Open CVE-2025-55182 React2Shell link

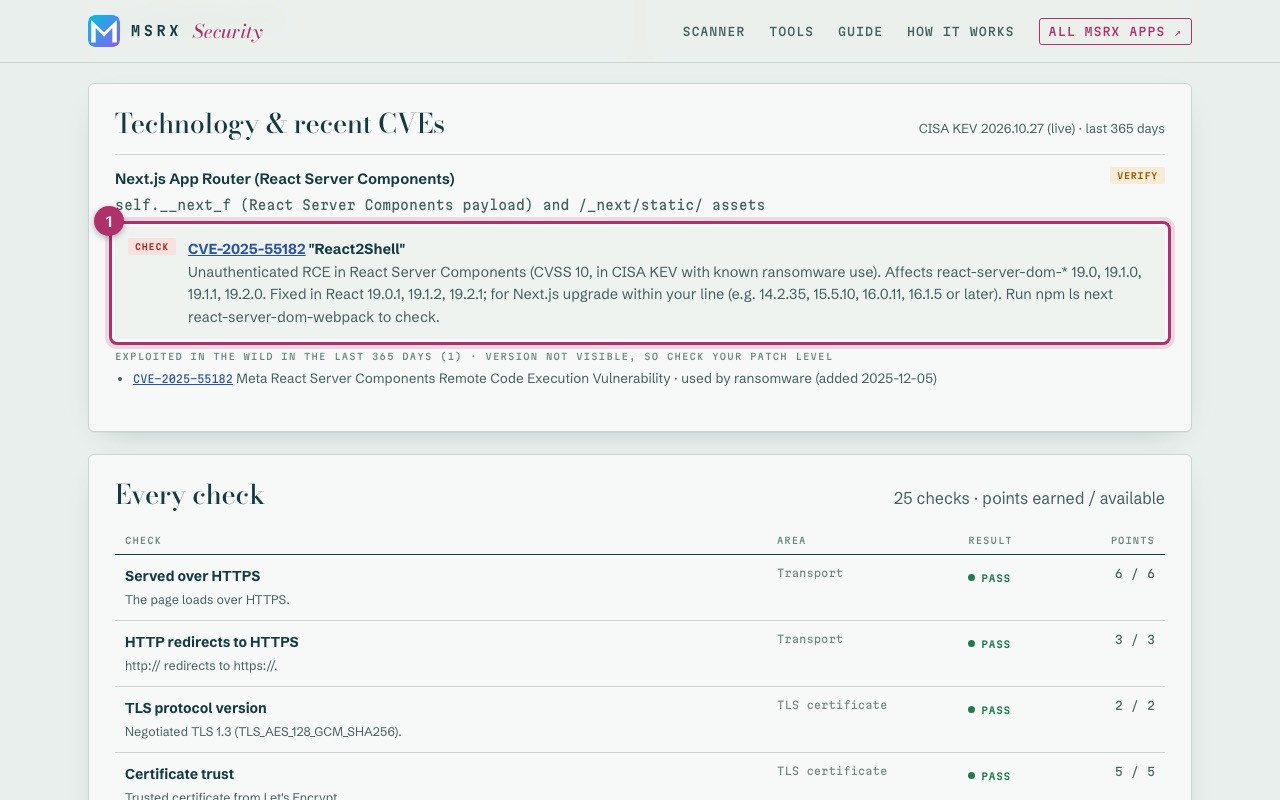click(247, 249)
